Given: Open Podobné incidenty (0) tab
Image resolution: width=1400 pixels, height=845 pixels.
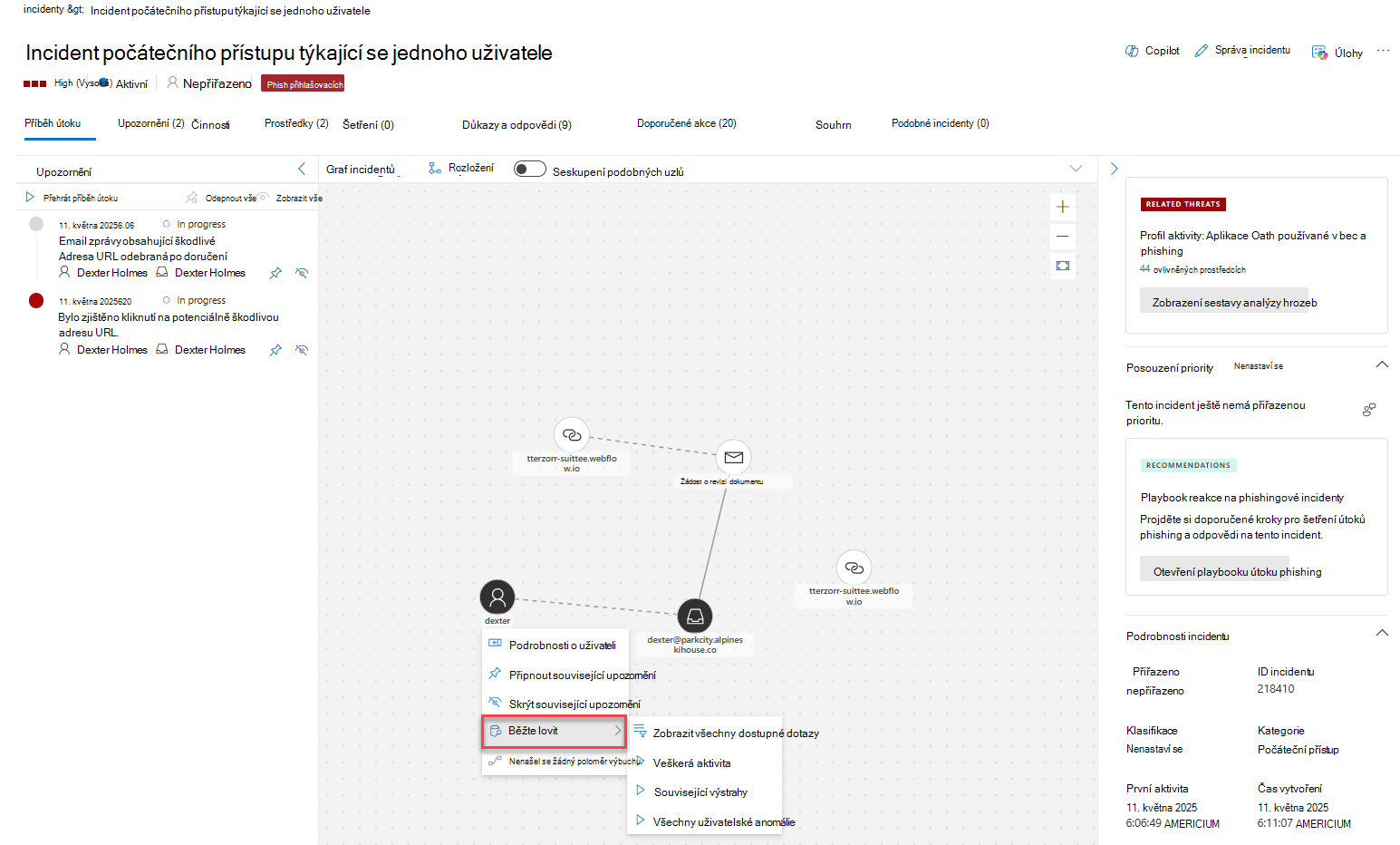Looking at the screenshot, I should coord(941,123).
